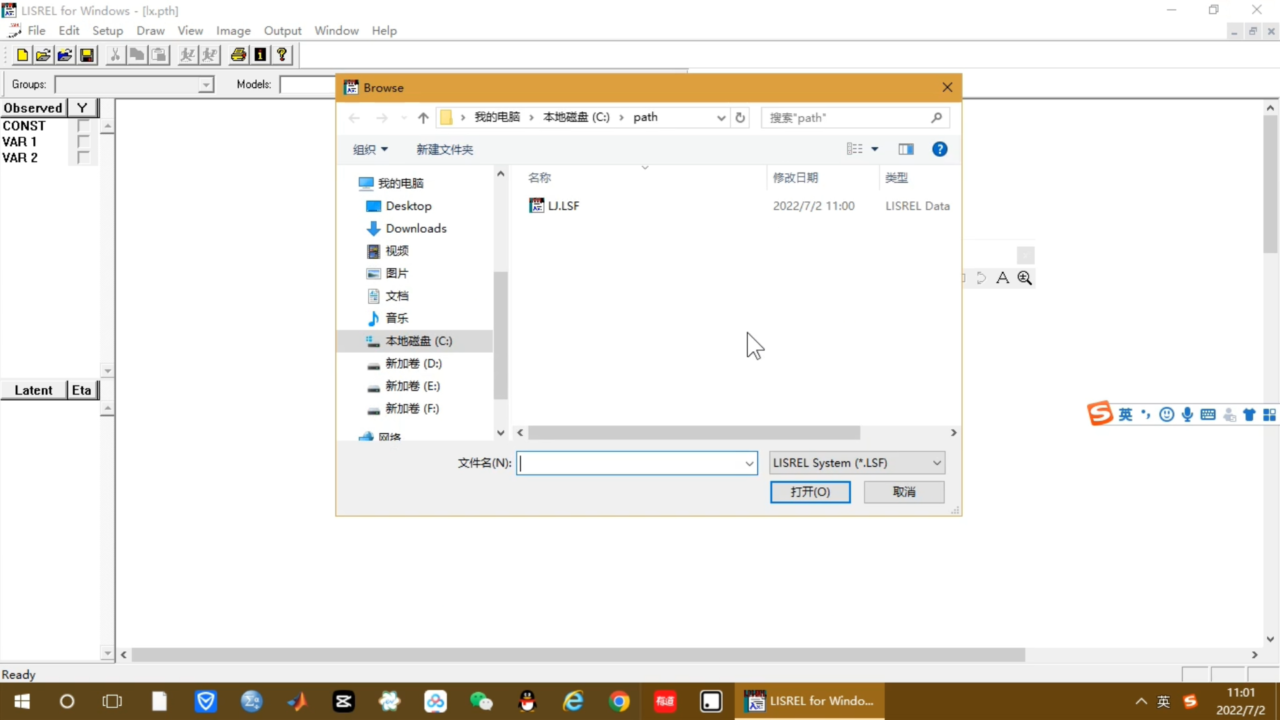Sort files by 名称 column
This screenshot has height=720, width=1280.
click(x=540, y=177)
